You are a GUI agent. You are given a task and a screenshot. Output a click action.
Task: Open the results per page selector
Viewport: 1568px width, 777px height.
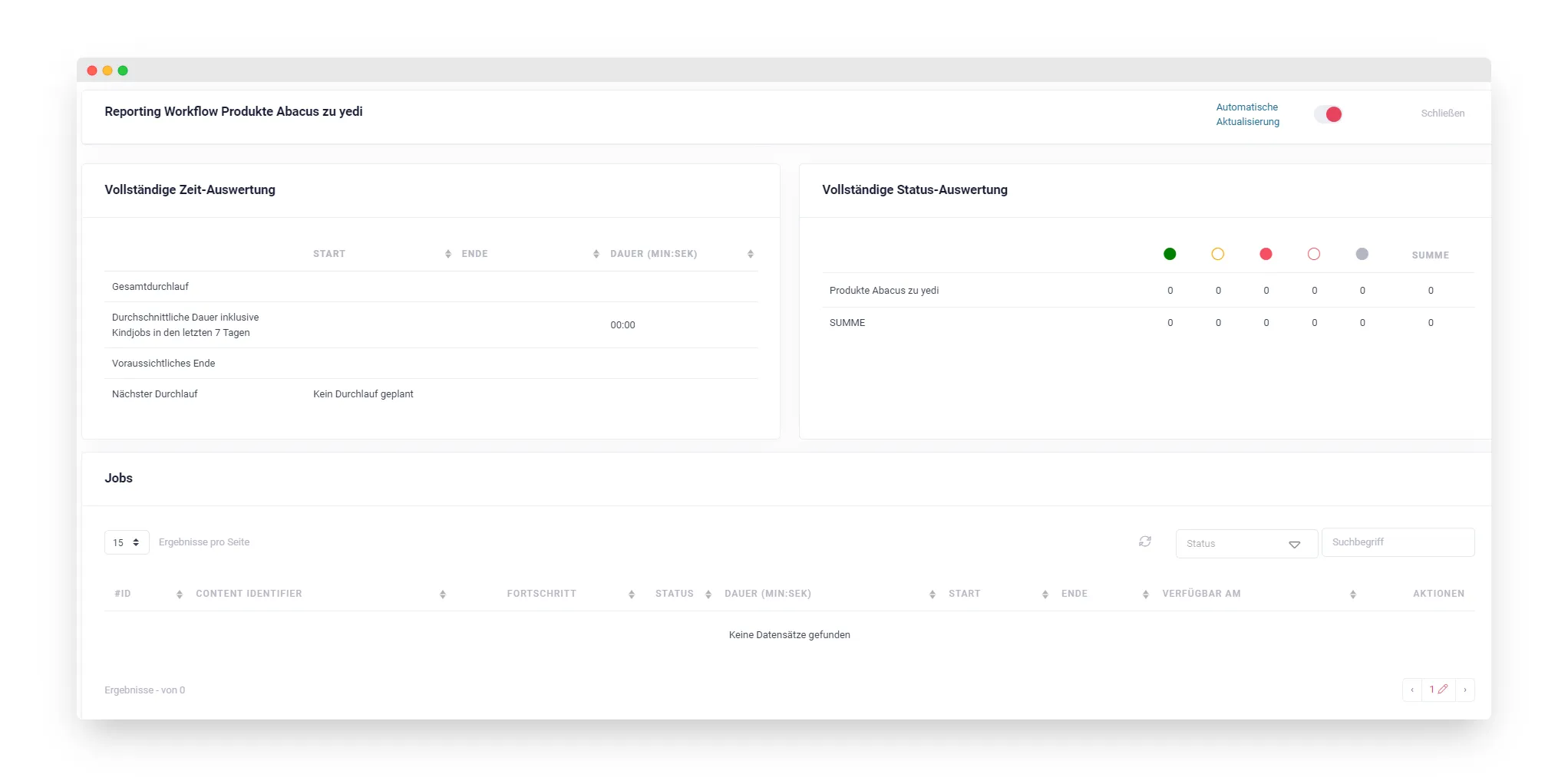click(x=127, y=542)
